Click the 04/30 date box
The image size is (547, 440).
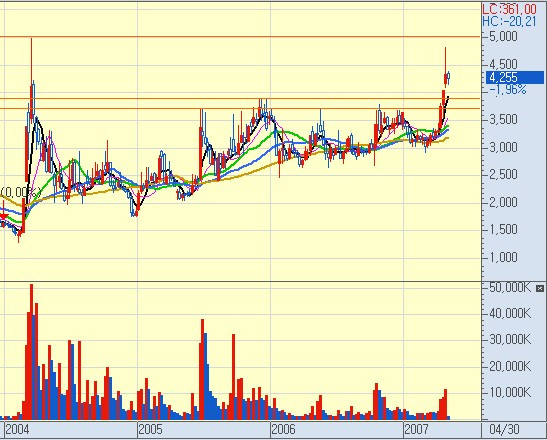coord(504,429)
